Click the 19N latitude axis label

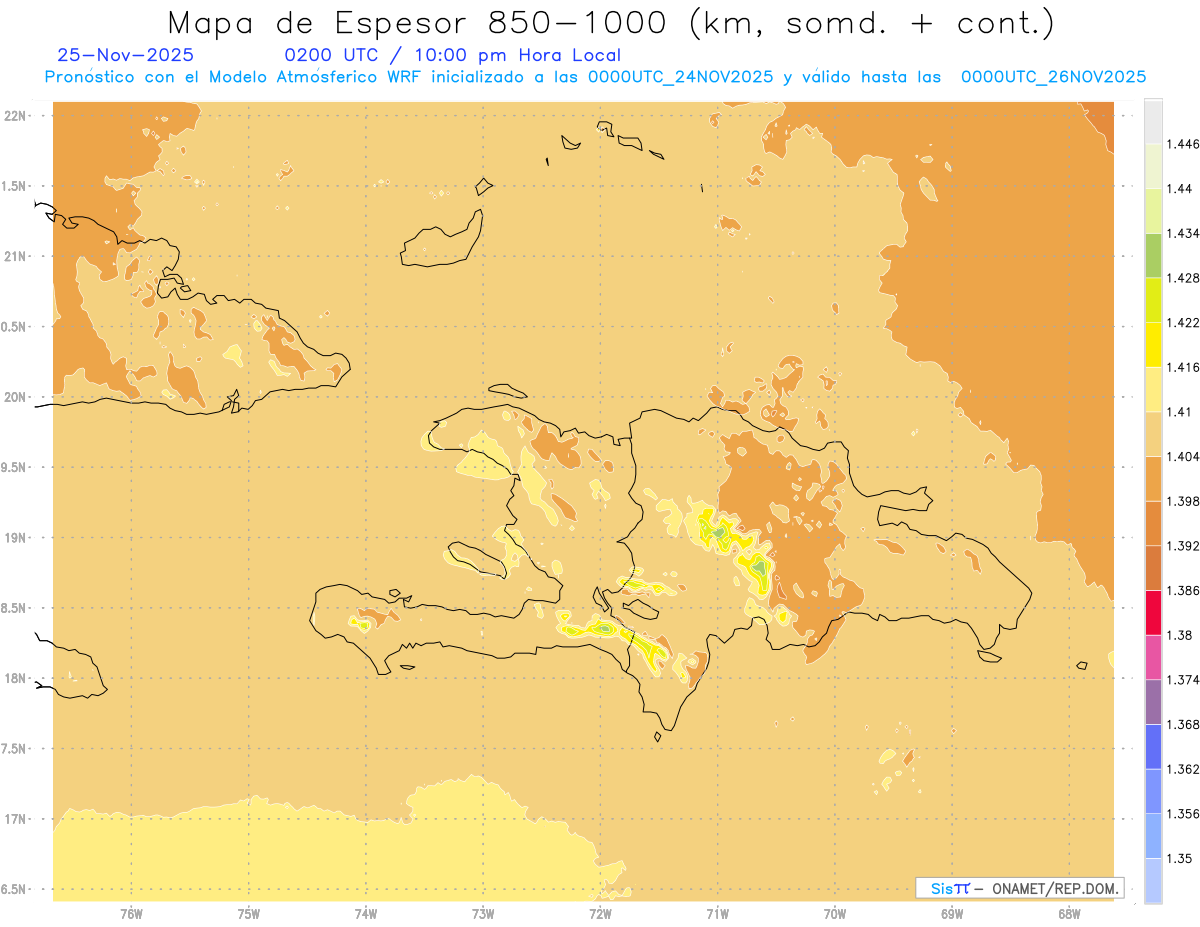[17, 538]
